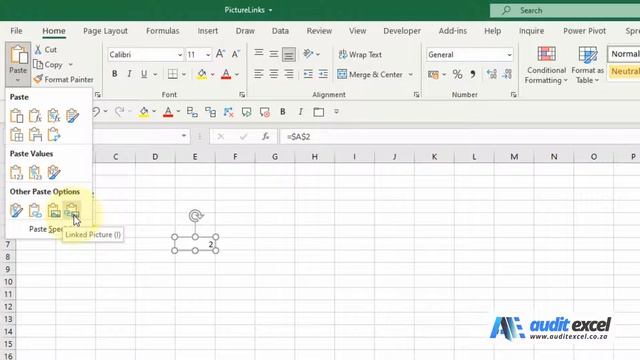Toggle Italic in the Font group
This screenshot has height=360, width=640.
point(129,74)
